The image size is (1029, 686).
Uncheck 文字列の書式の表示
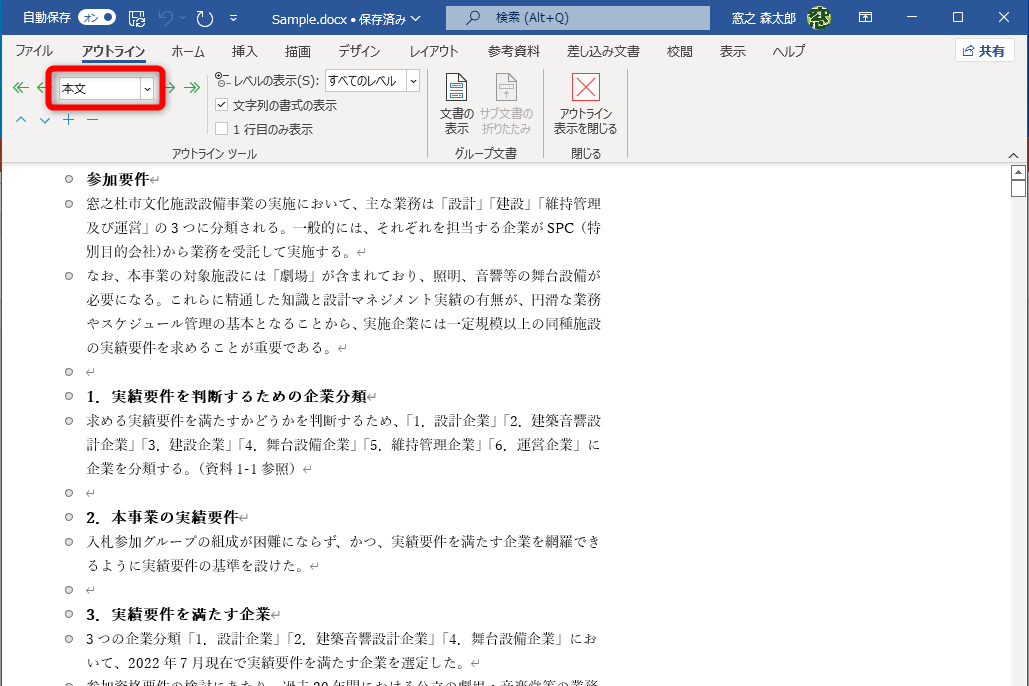[222, 104]
